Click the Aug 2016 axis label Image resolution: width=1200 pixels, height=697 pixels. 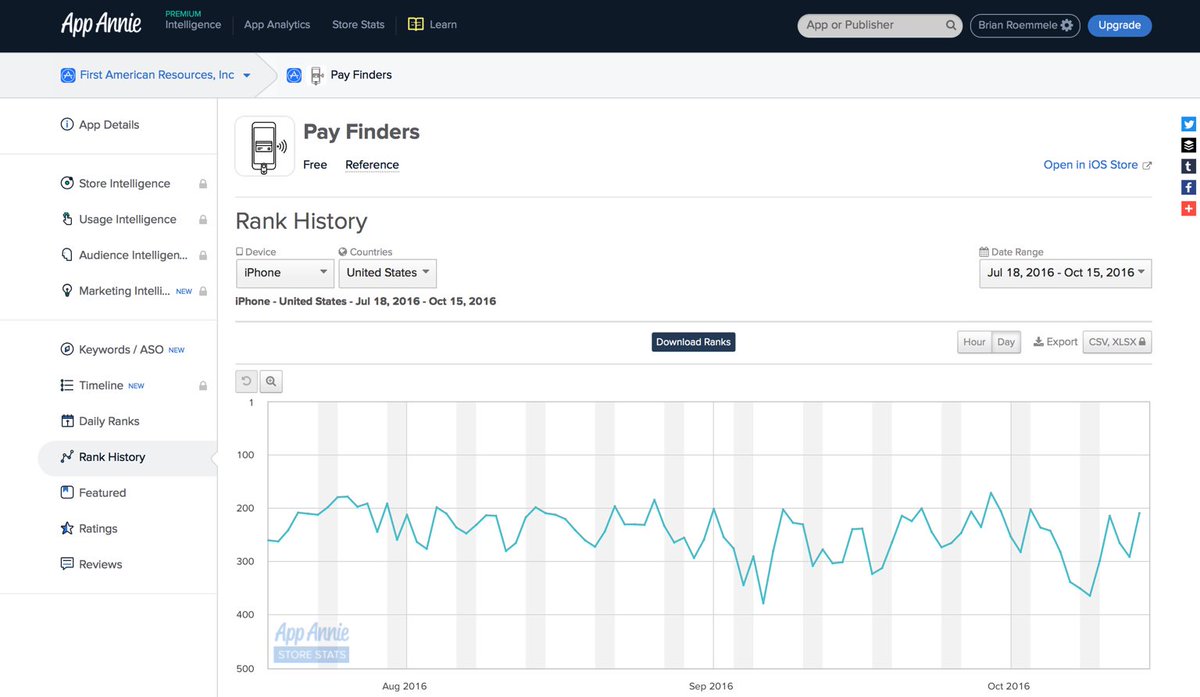pyautogui.click(x=404, y=686)
